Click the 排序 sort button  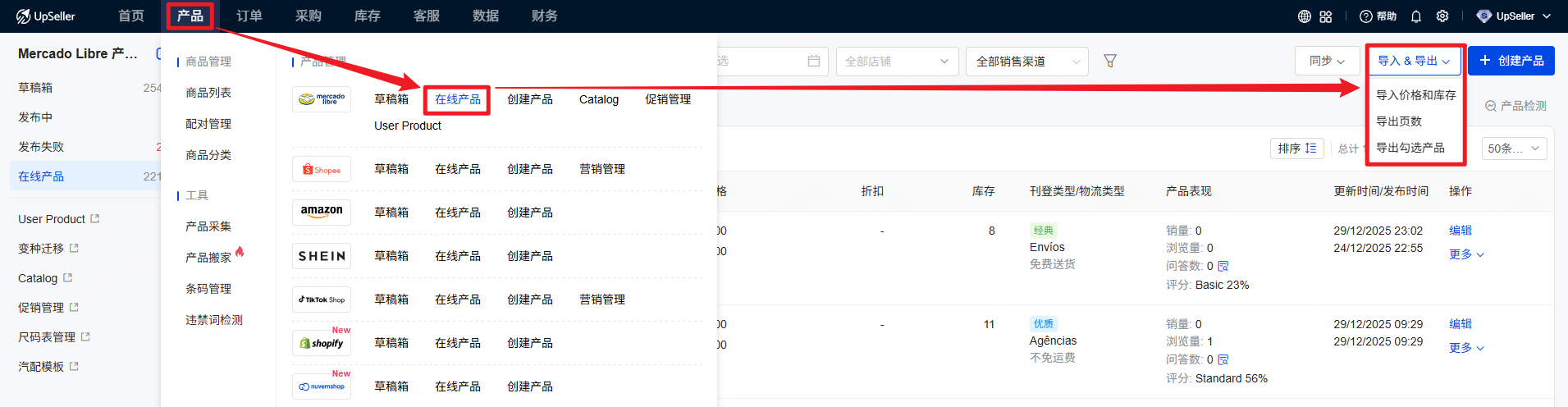pos(1296,149)
